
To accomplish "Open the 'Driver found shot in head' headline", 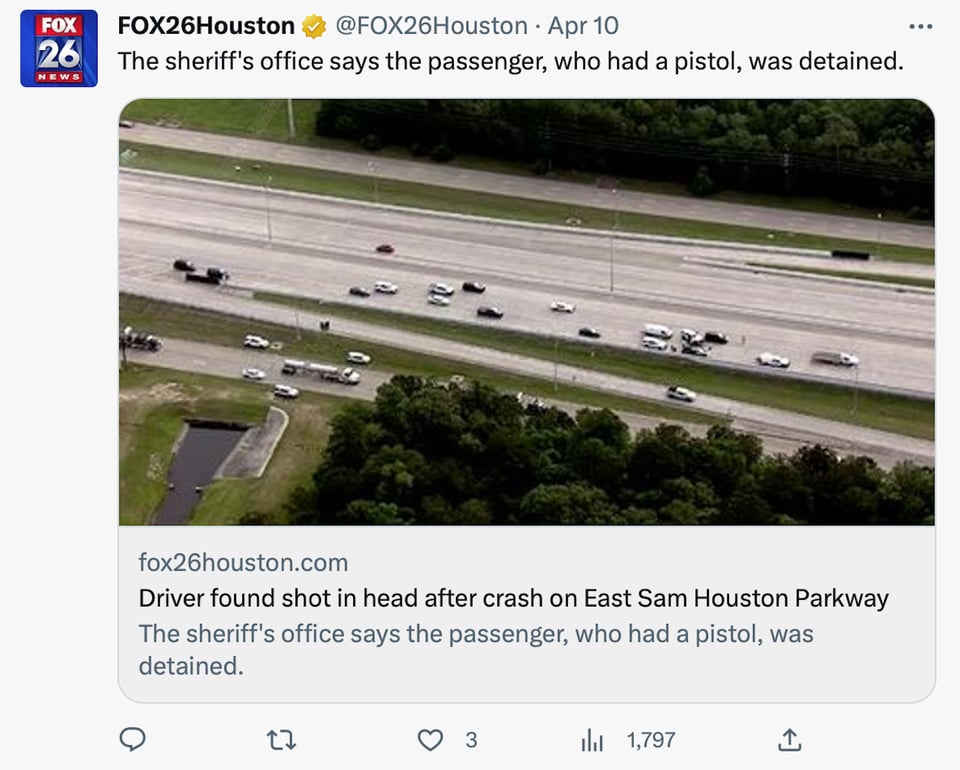I will point(514,598).
